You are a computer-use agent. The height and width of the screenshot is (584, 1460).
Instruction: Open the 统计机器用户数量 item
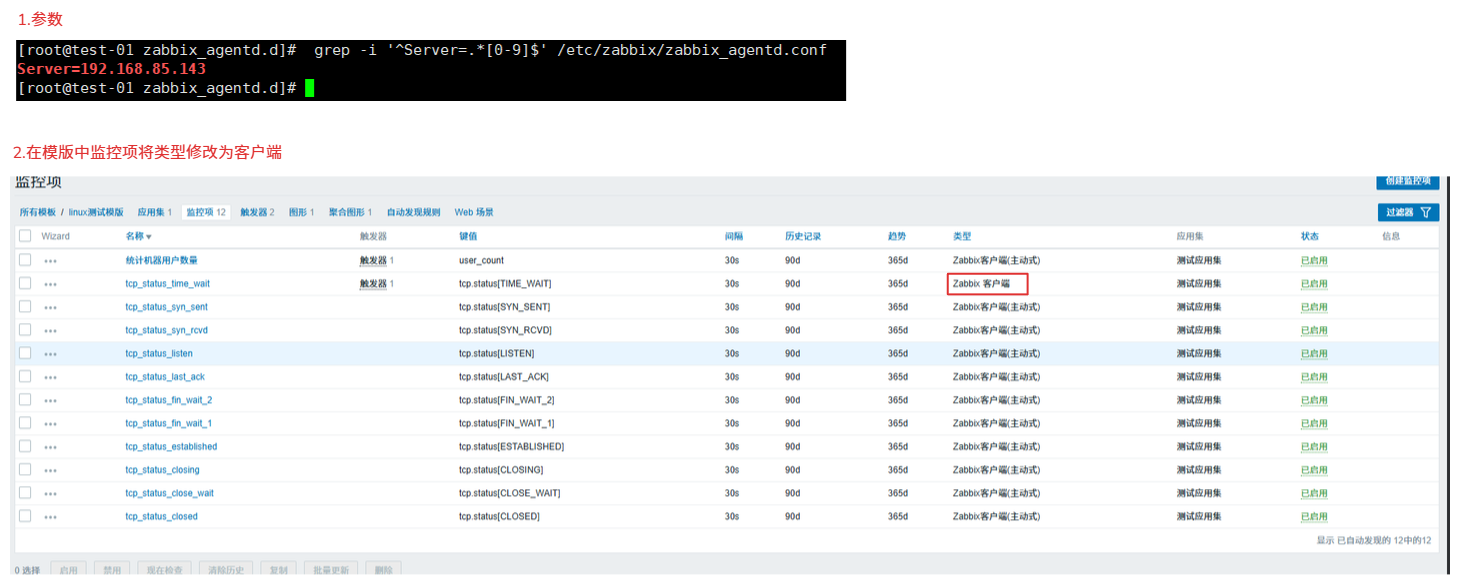click(x=161, y=260)
